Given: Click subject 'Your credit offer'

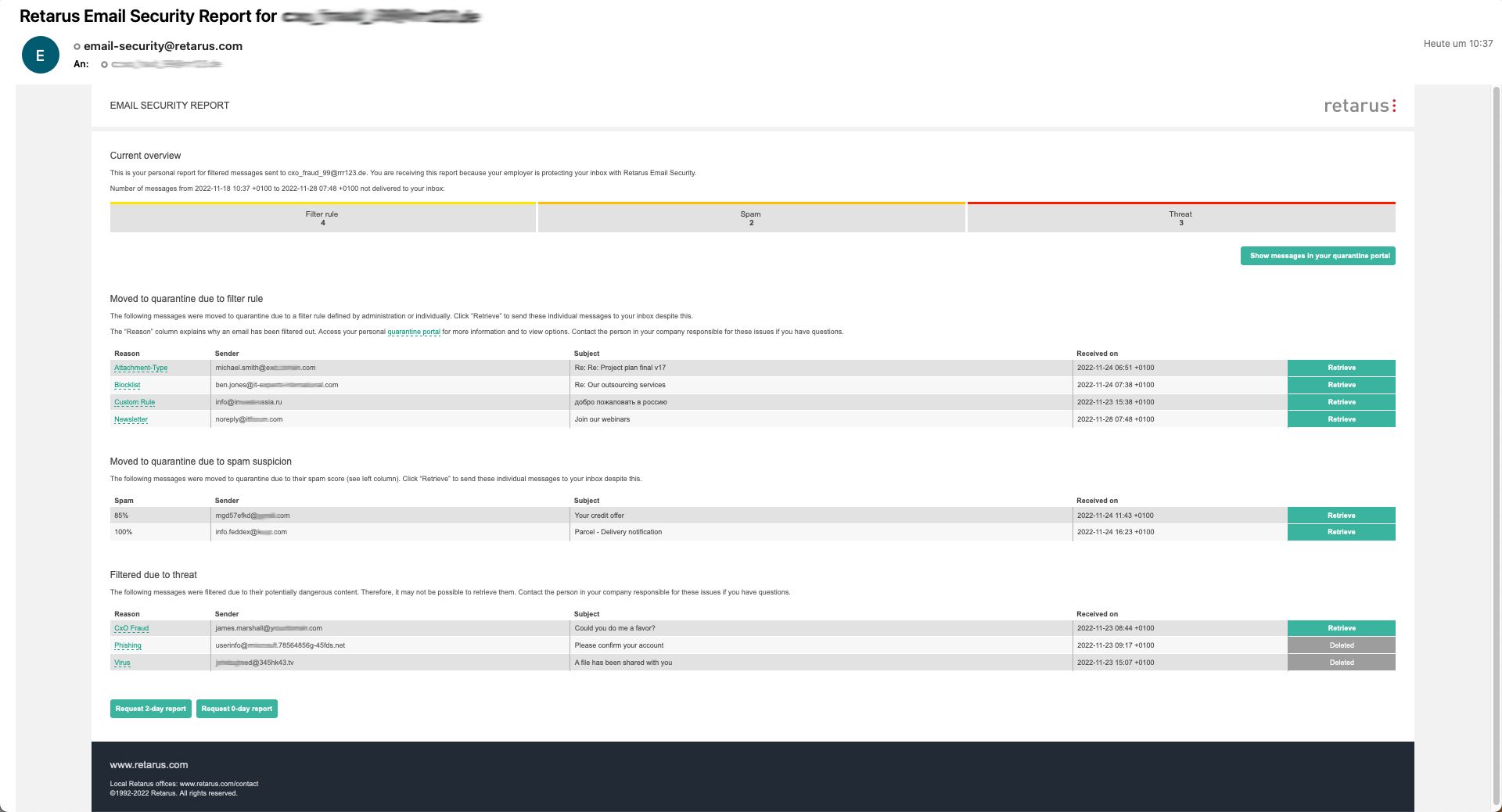Looking at the screenshot, I should click(600, 516).
